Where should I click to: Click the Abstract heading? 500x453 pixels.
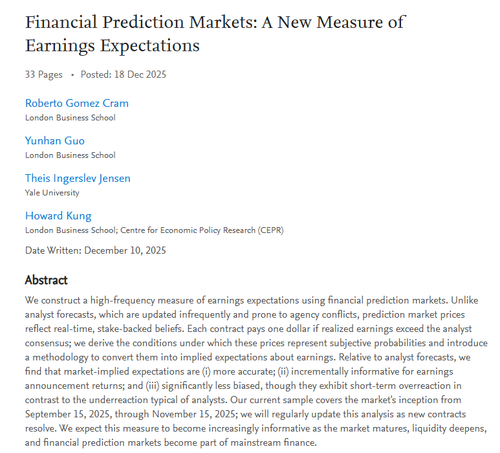tap(46, 280)
